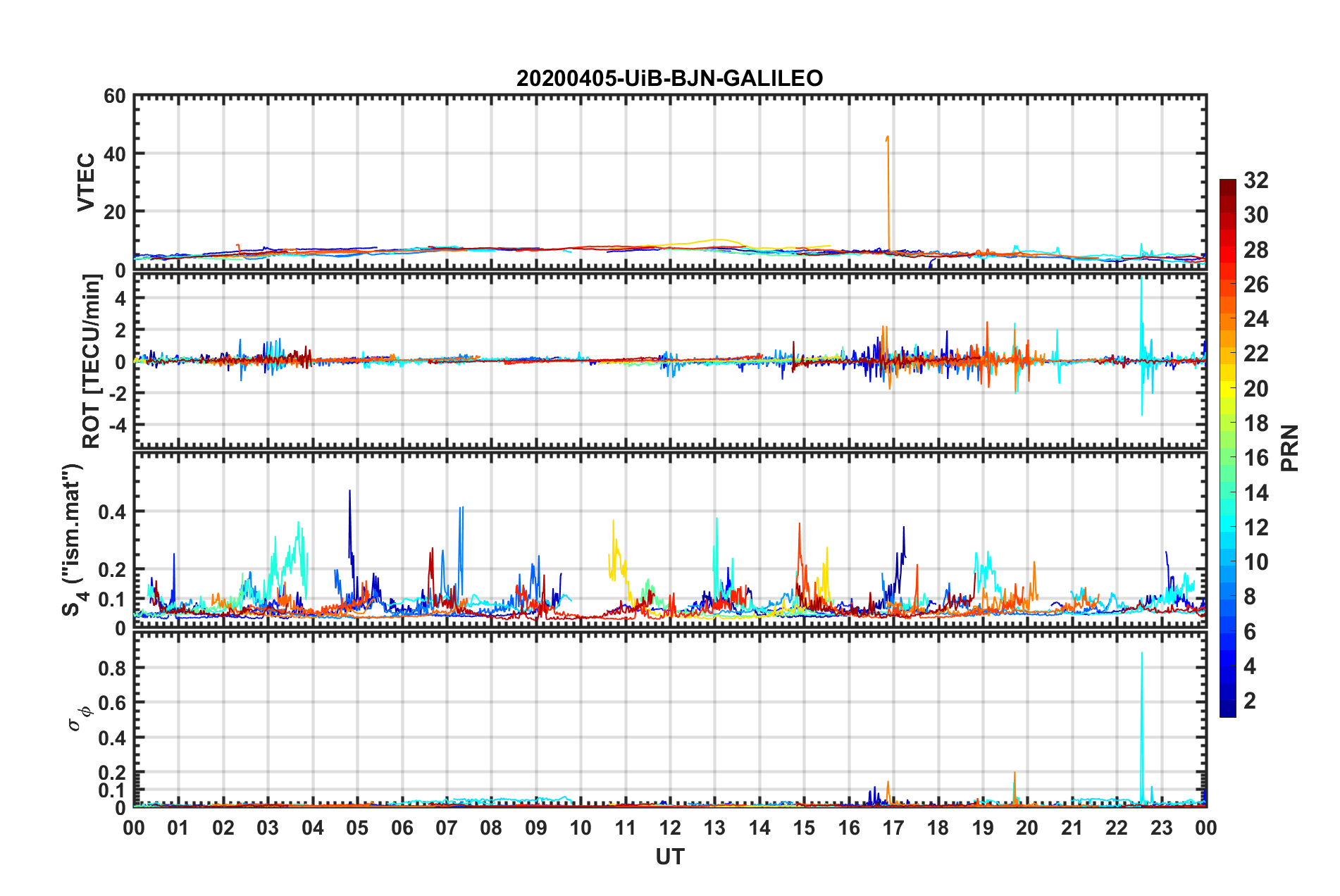The height and width of the screenshot is (896, 1340).
Task: Click the S4 ("ism.mat") axis label
Action: point(73,540)
